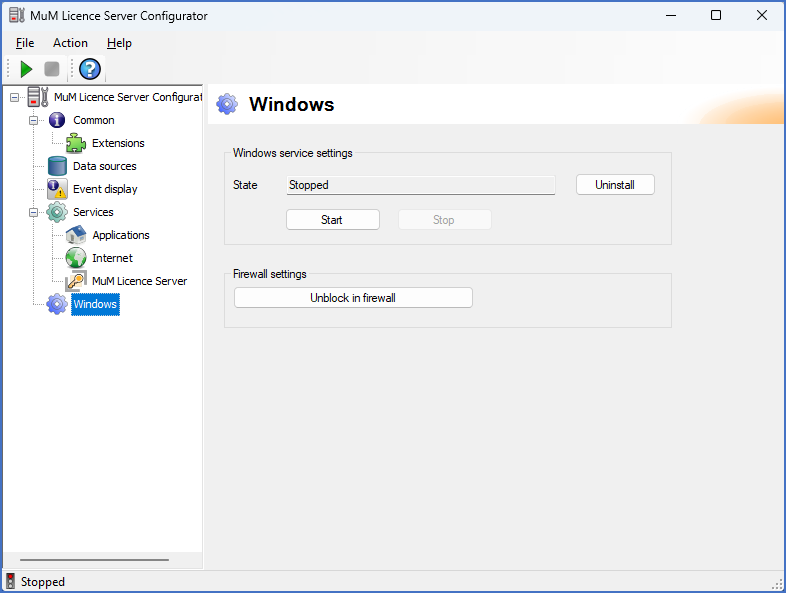Viewport: 786px width, 593px height.
Task: Click the State label
Action: 245,185
